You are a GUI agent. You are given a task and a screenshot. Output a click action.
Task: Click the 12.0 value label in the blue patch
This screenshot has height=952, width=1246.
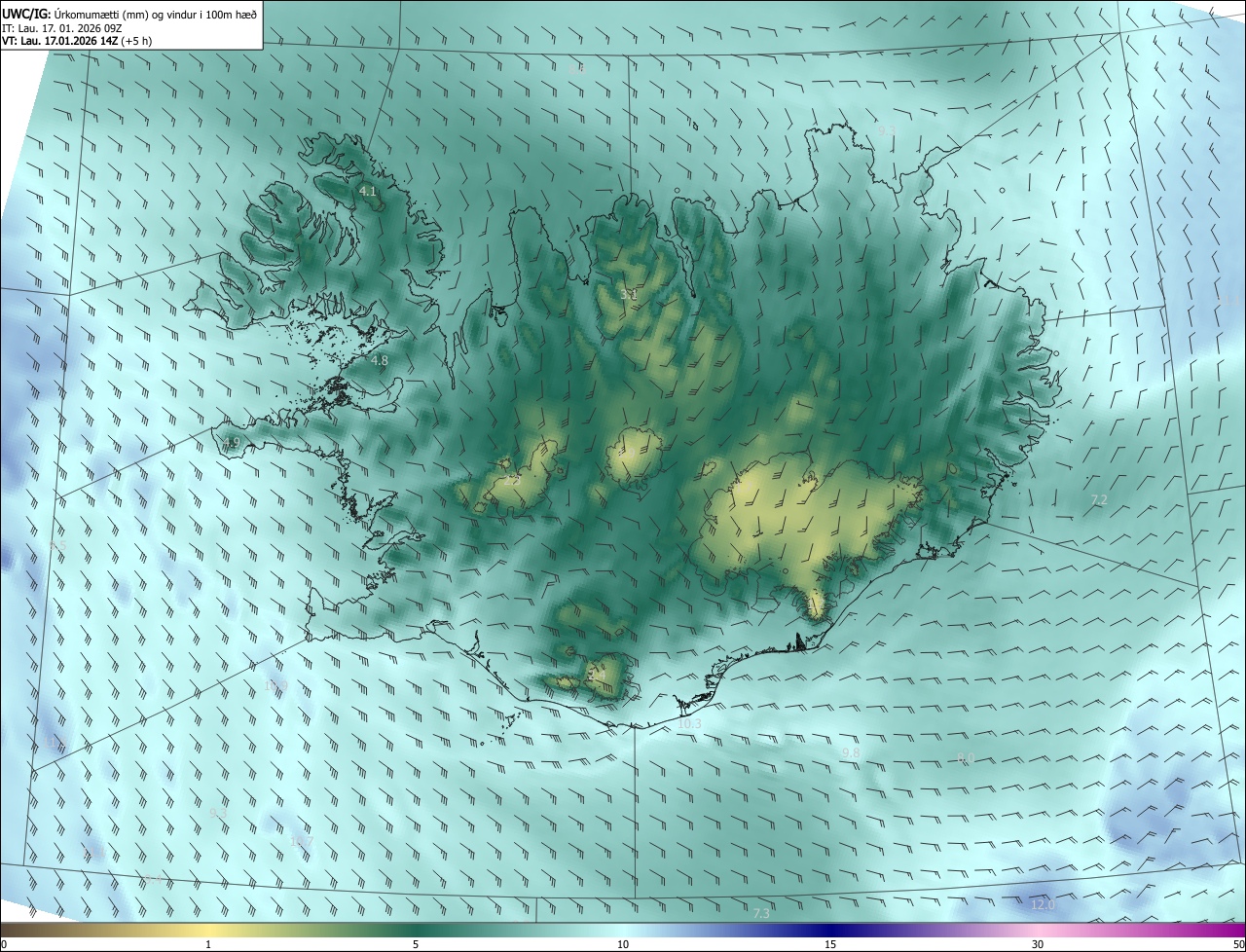pos(1043,905)
